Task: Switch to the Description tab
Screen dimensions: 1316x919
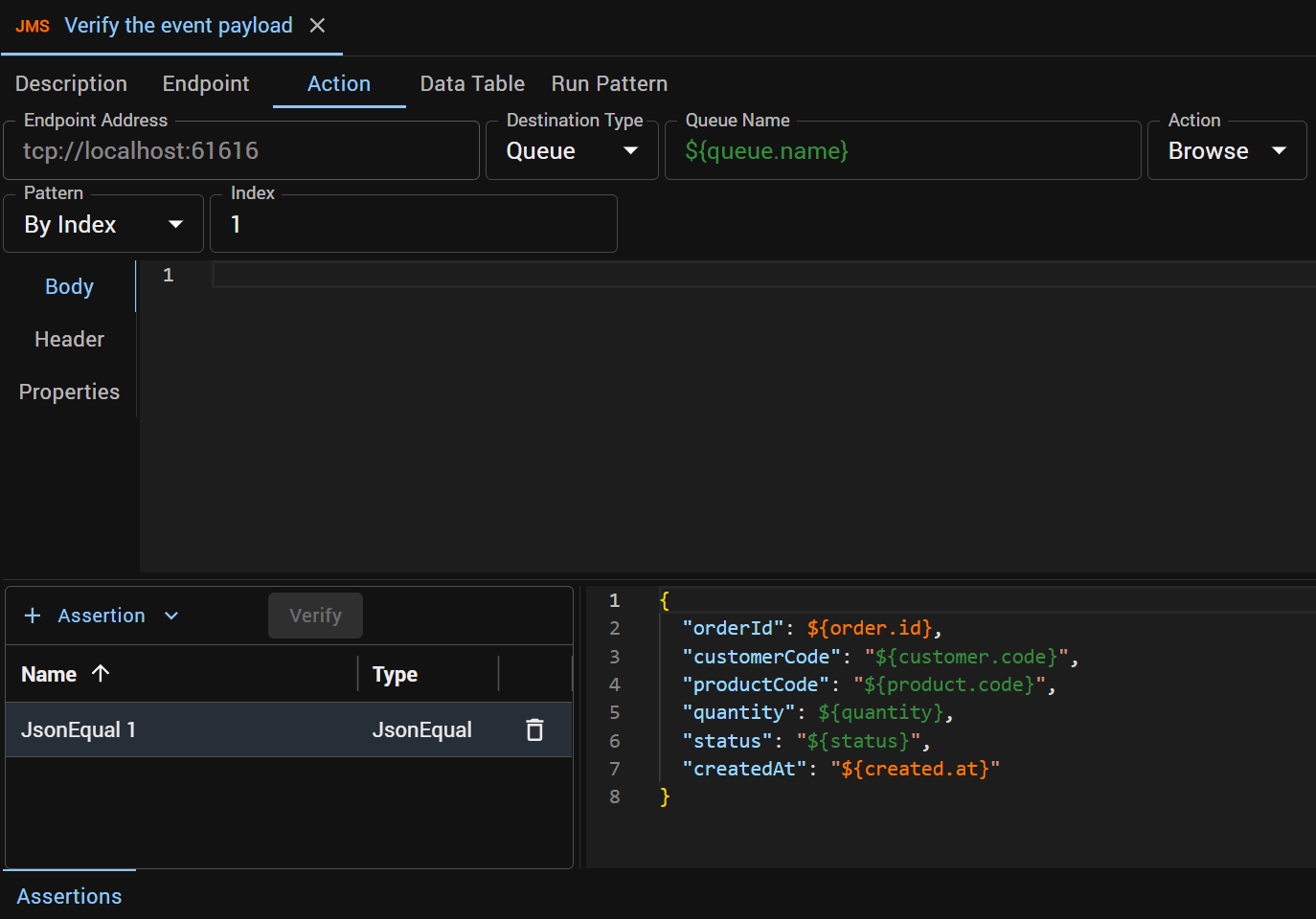Action: pyautogui.click(x=71, y=83)
